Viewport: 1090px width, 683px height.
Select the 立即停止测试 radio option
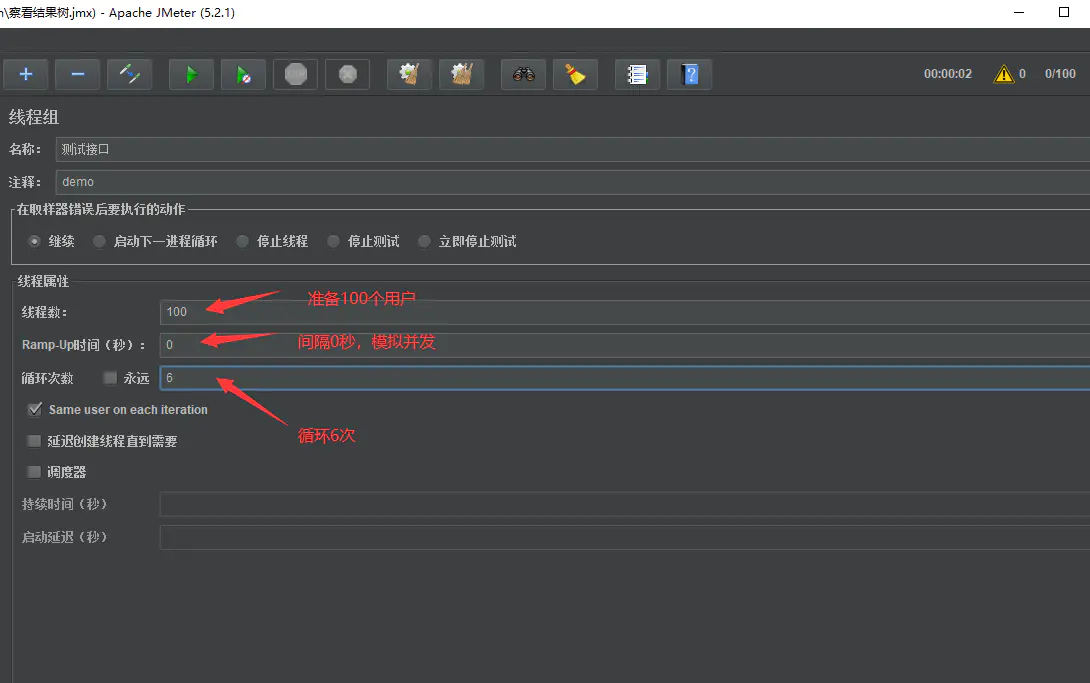[424, 241]
